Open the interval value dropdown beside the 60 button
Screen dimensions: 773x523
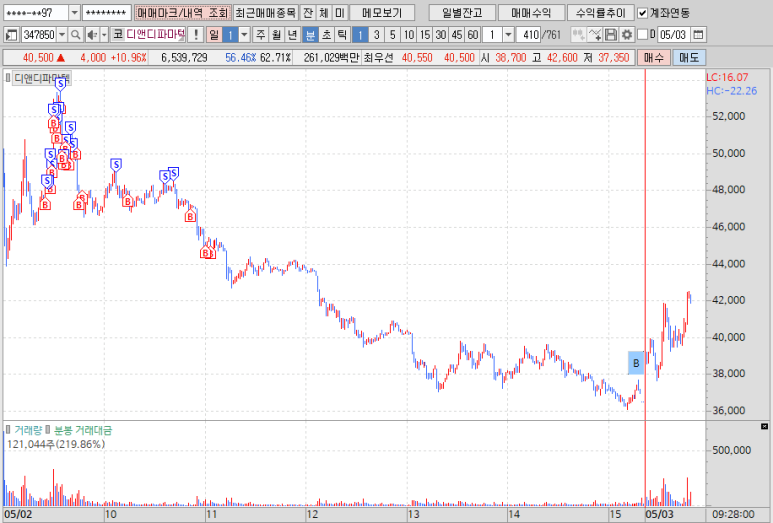click(508, 35)
